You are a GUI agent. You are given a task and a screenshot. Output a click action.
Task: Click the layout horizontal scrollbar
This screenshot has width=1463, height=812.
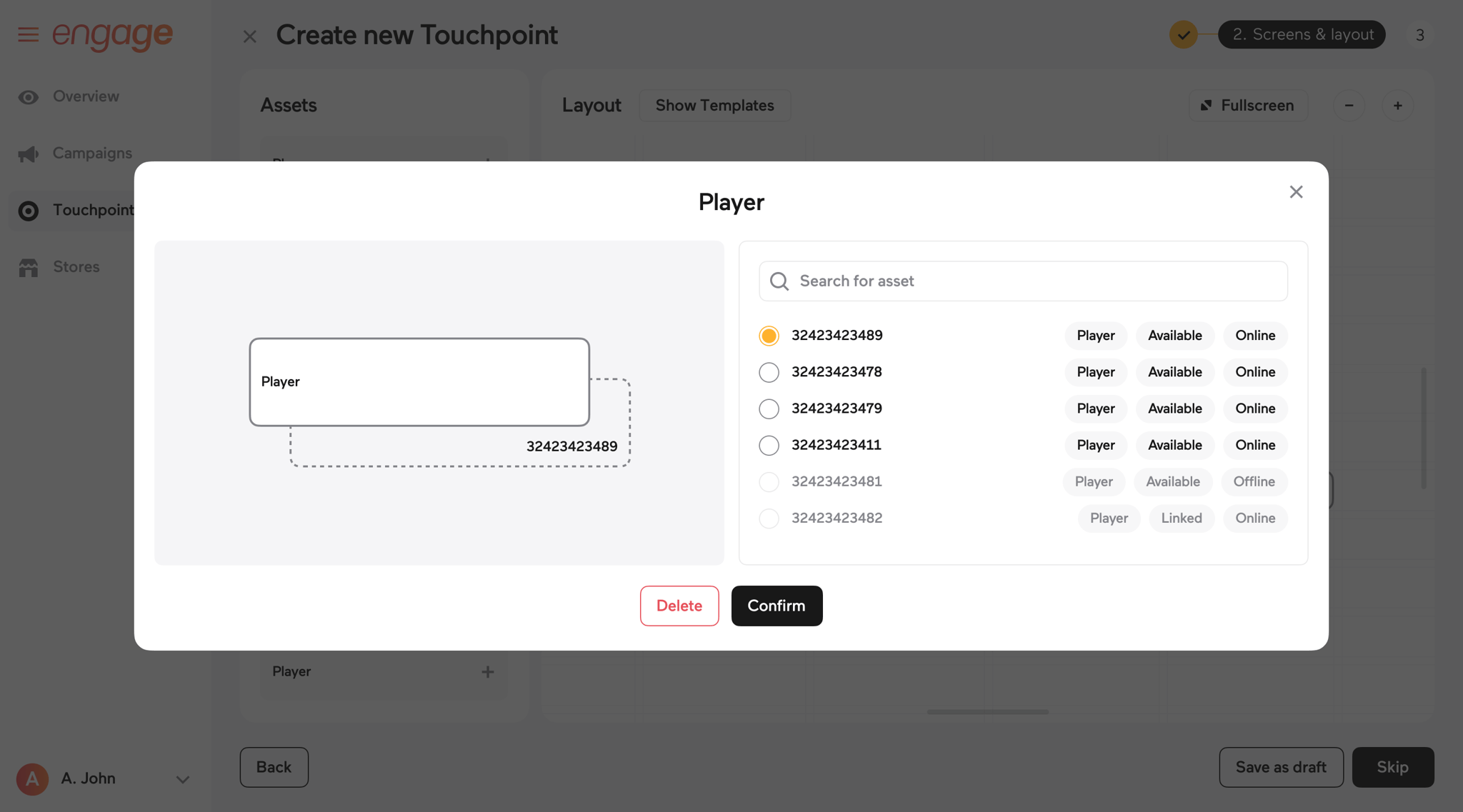point(987,712)
